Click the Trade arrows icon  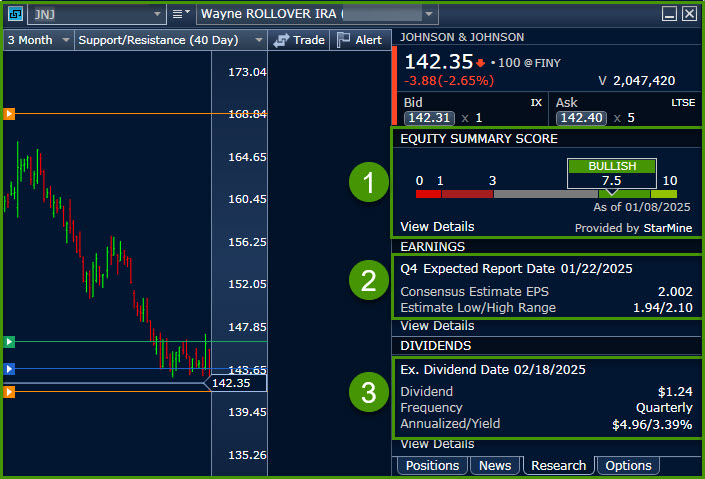(x=282, y=40)
